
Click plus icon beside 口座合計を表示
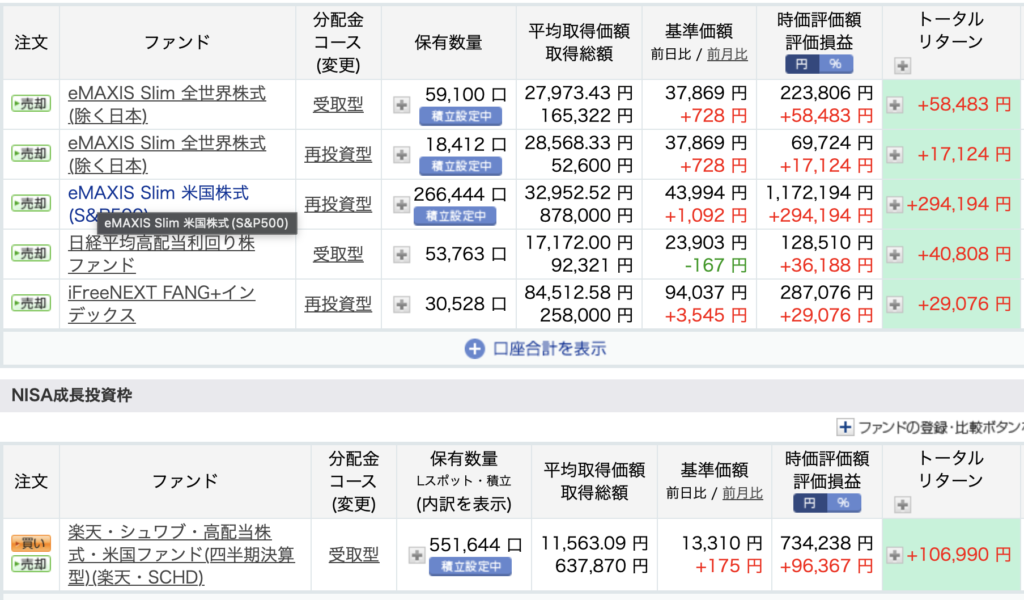(x=474, y=349)
